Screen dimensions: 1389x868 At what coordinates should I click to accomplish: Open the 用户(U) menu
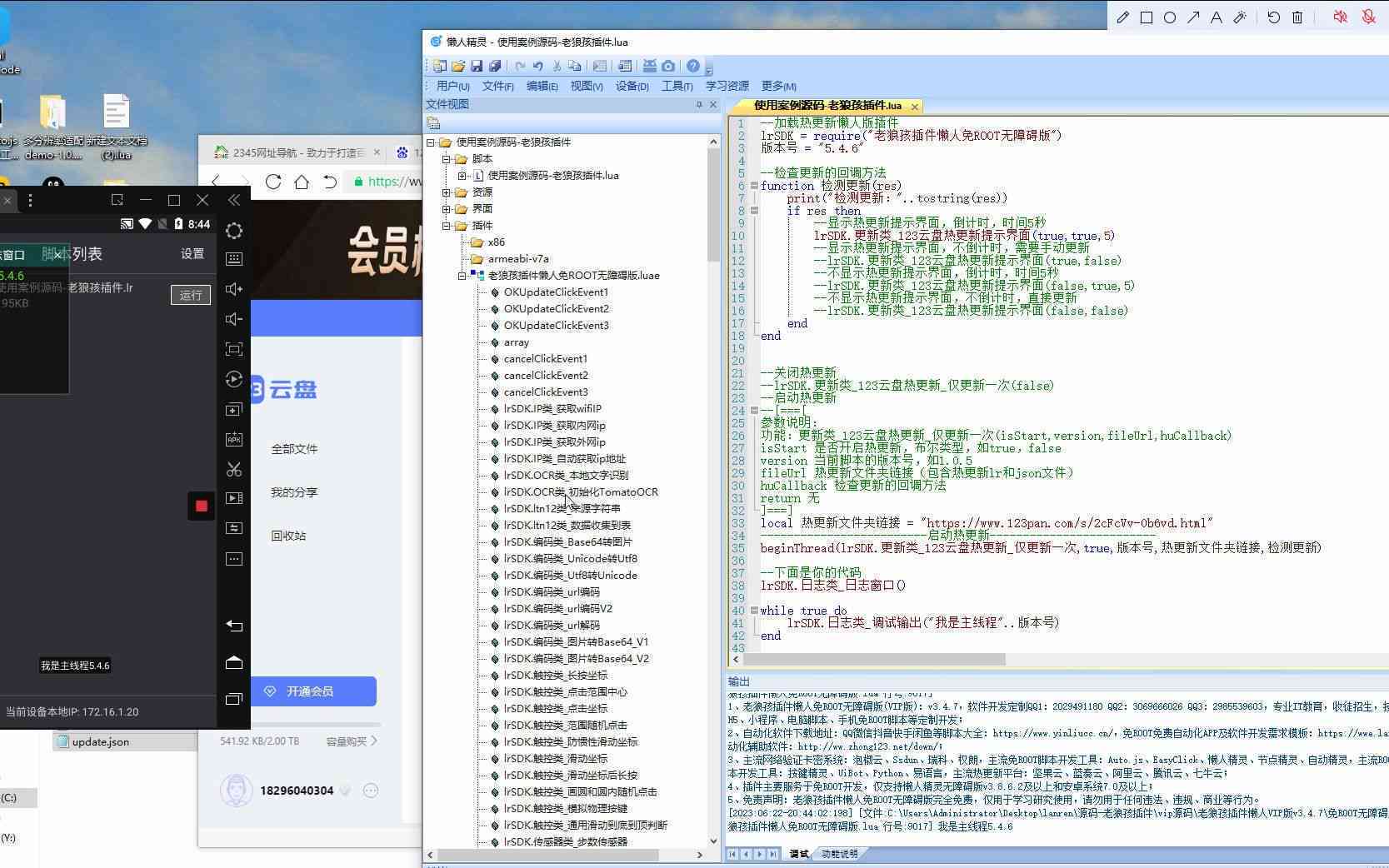(453, 86)
